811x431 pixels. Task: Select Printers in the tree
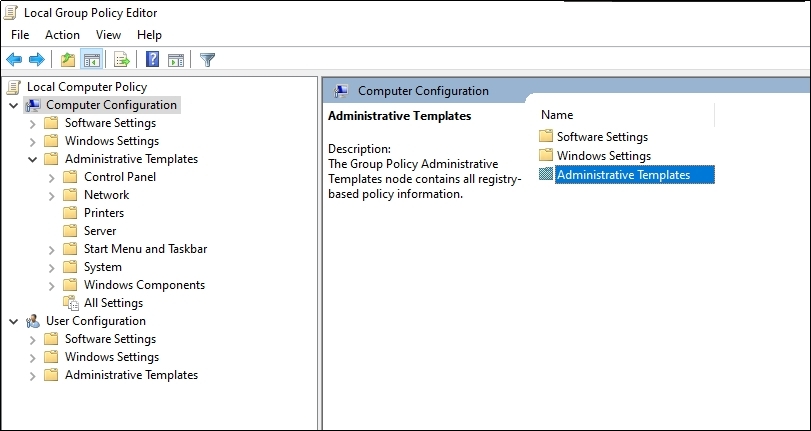pyautogui.click(x=104, y=213)
